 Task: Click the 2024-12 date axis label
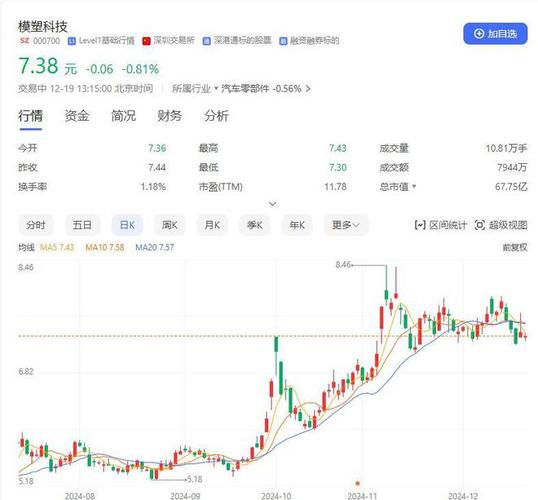(463, 496)
